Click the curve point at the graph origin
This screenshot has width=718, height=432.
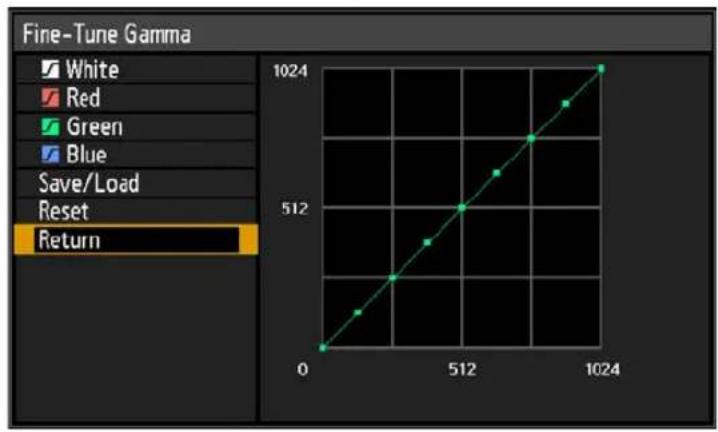[323, 348]
